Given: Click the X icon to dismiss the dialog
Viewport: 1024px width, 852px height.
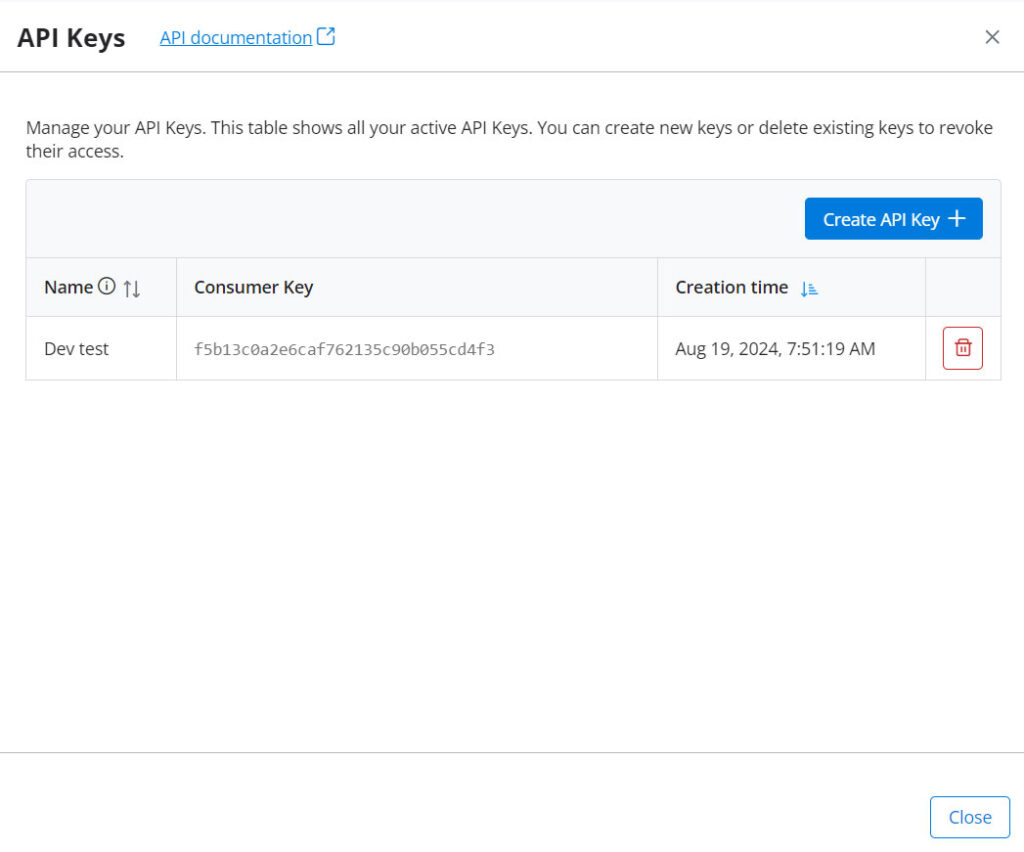Looking at the screenshot, I should [992, 36].
